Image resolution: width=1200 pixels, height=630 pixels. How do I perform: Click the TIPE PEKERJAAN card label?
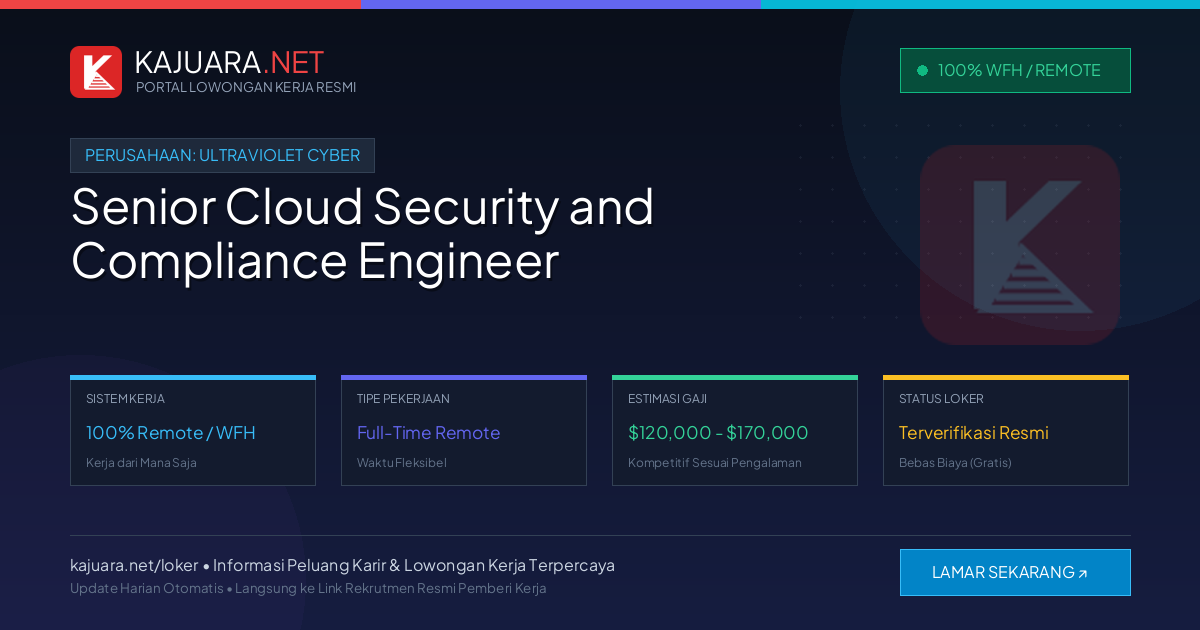click(x=403, y=398)
